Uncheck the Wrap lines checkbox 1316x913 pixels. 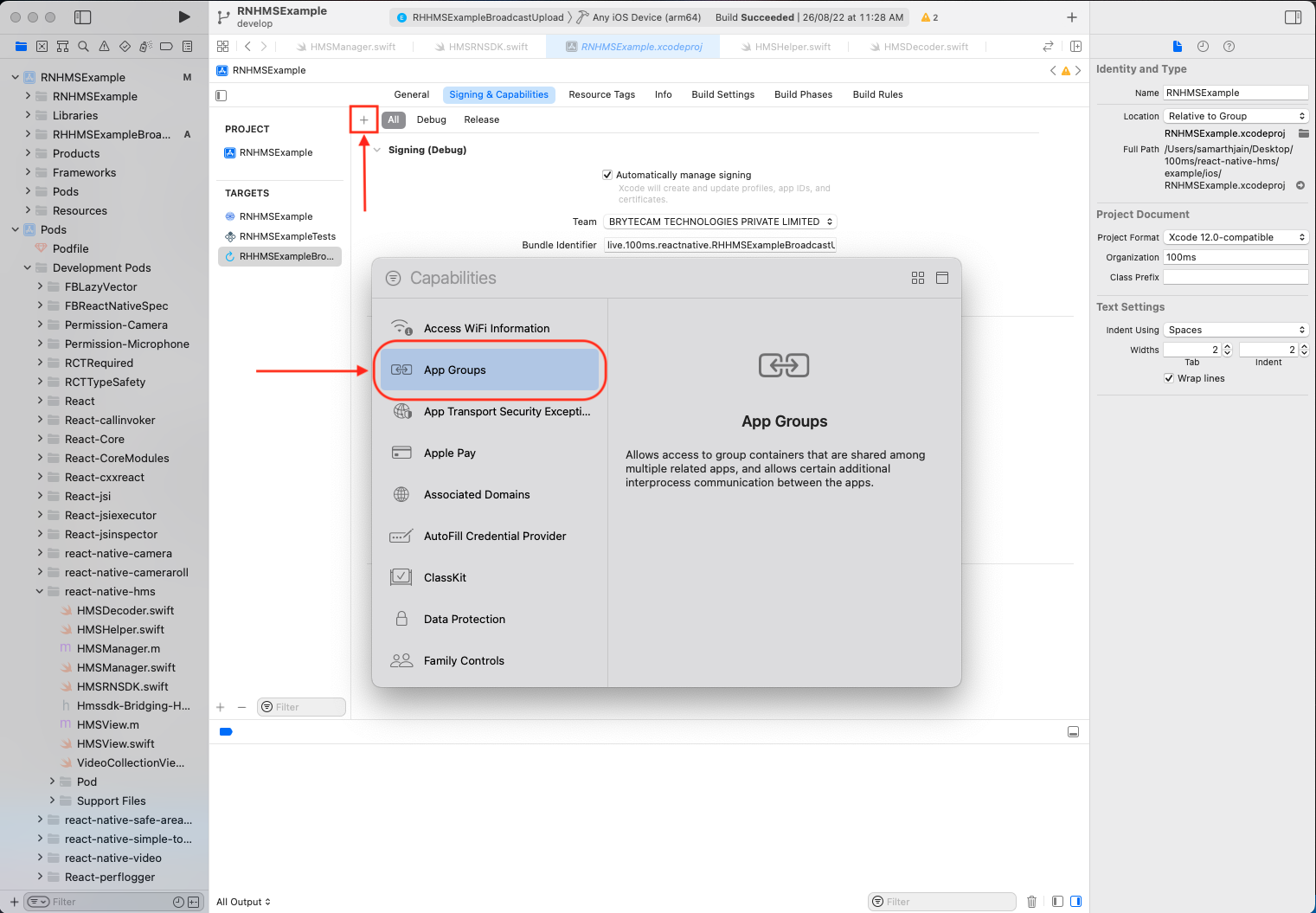click(1169, 378)
